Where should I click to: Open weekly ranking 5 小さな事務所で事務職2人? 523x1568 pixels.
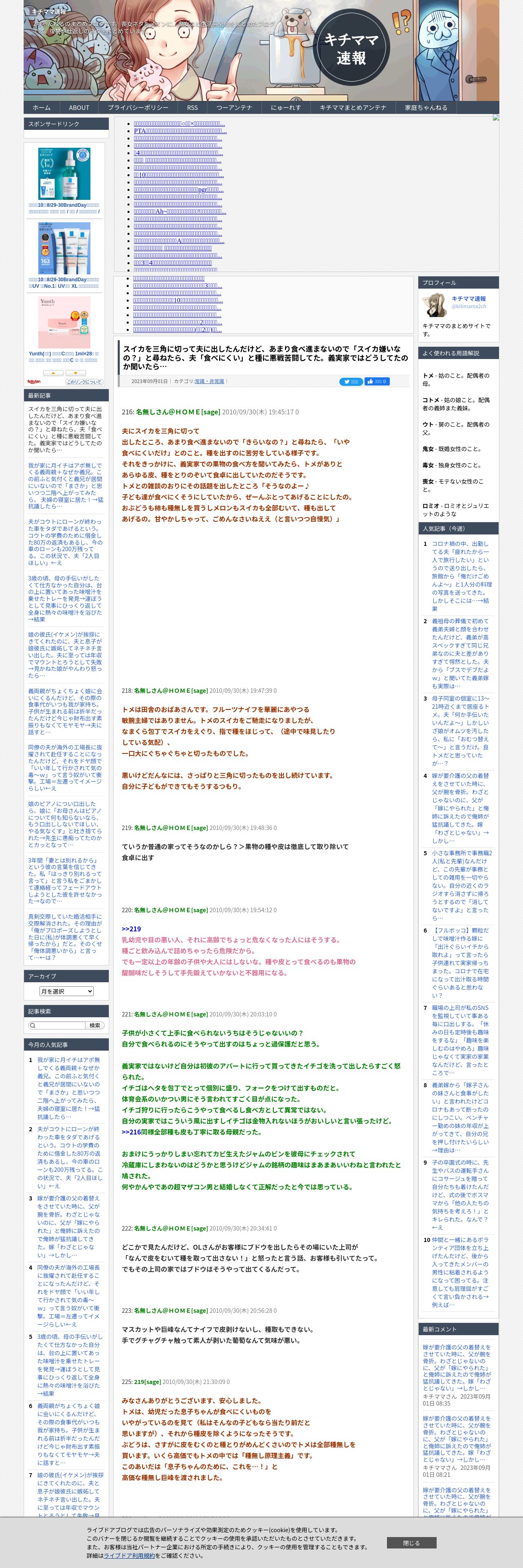(x=461, y=885)
